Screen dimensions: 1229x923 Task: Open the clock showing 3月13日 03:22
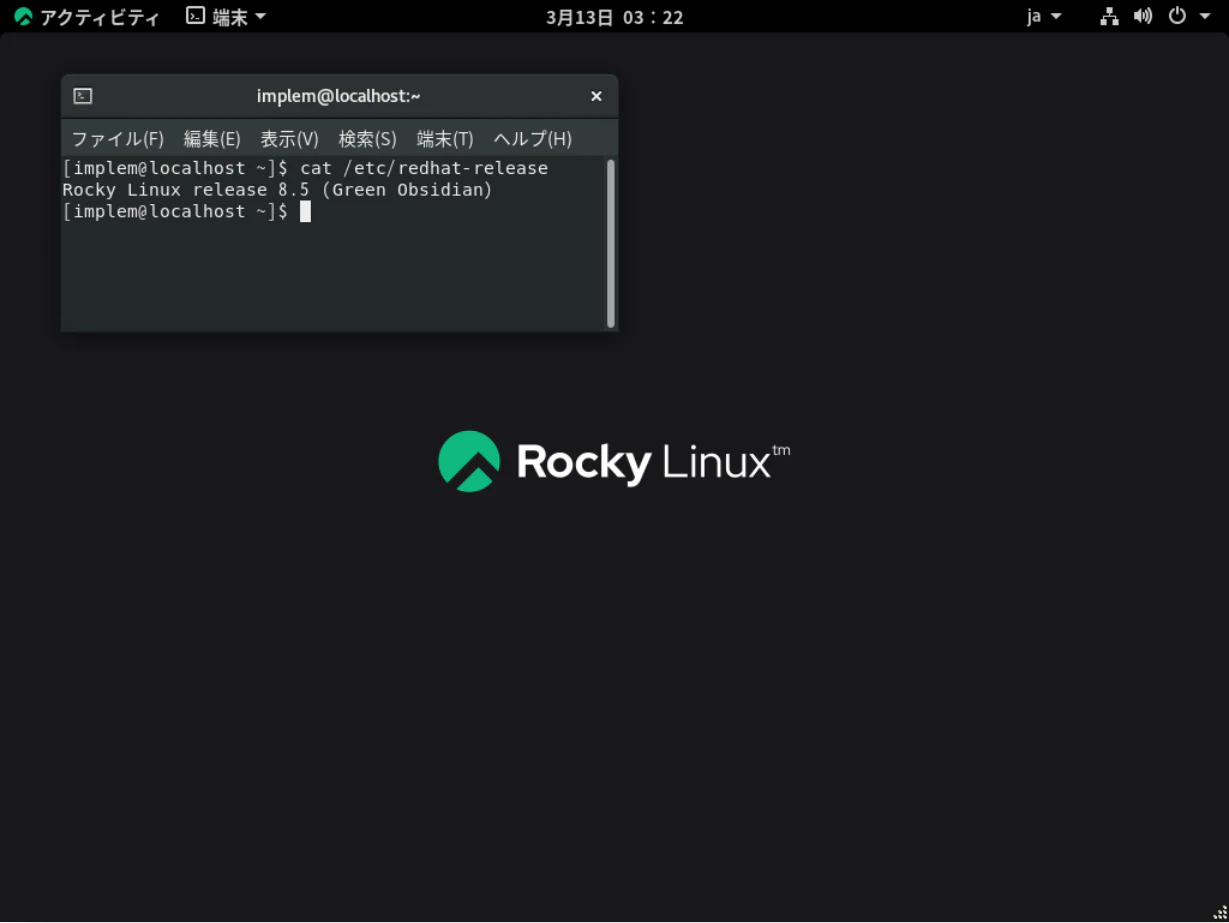[x=615, y=17]
